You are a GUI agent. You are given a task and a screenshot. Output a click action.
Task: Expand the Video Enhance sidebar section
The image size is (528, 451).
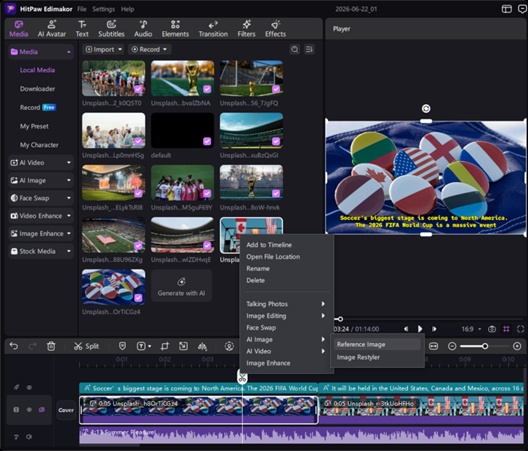(41, 216)
